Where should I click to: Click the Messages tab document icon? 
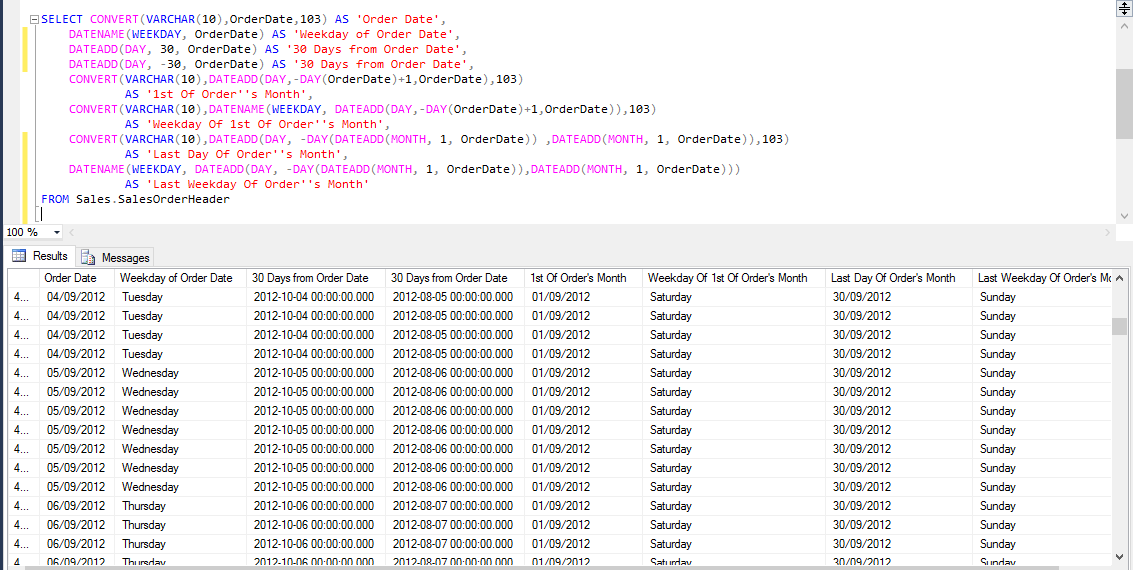88,257
